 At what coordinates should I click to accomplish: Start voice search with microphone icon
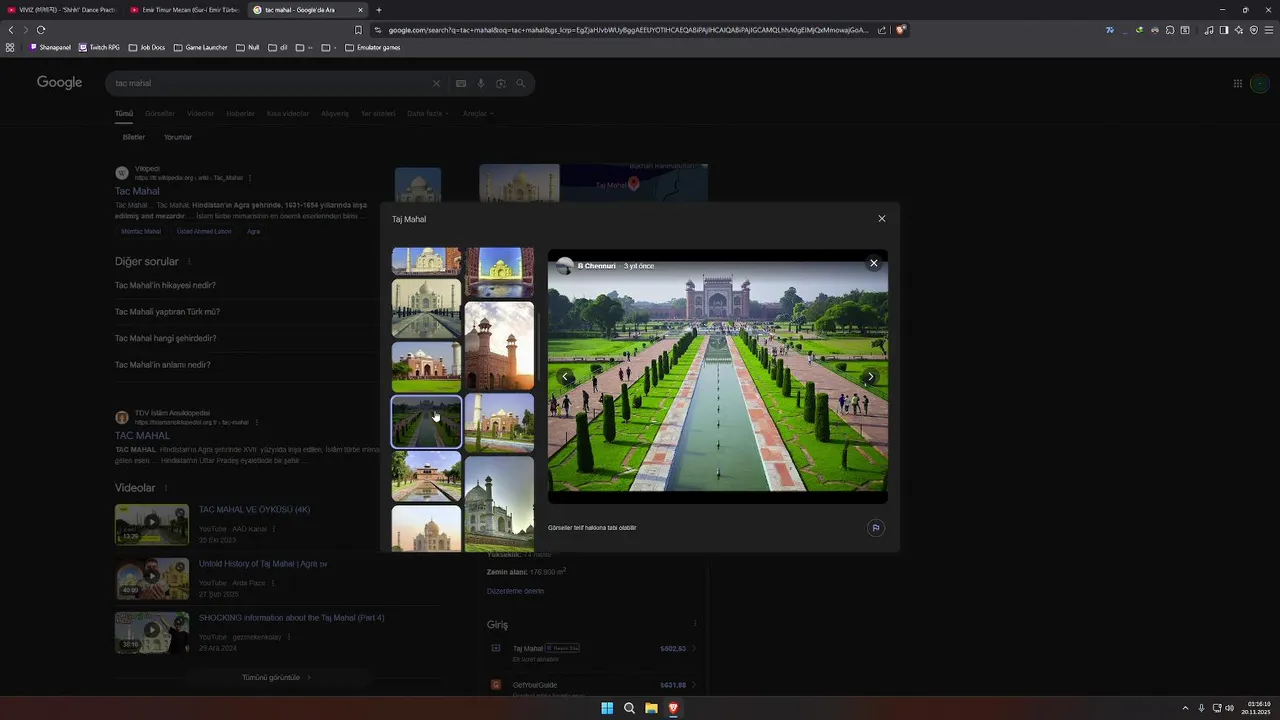[481, 84]
